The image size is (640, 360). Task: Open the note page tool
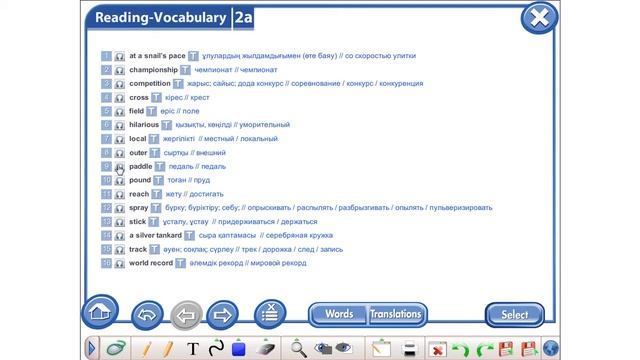[x=381, y=349]
